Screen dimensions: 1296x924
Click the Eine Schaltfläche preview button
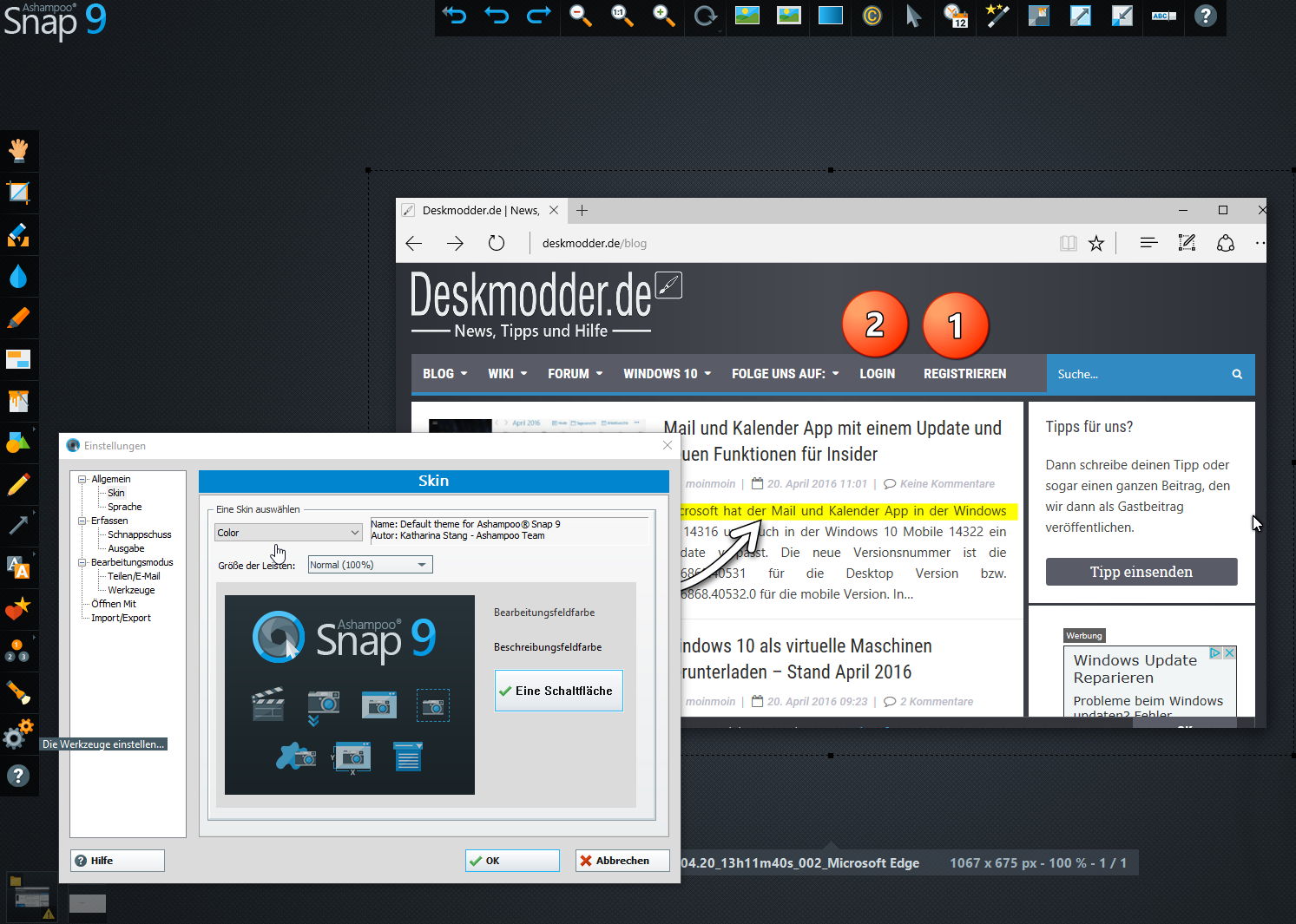tap(559, 691)
